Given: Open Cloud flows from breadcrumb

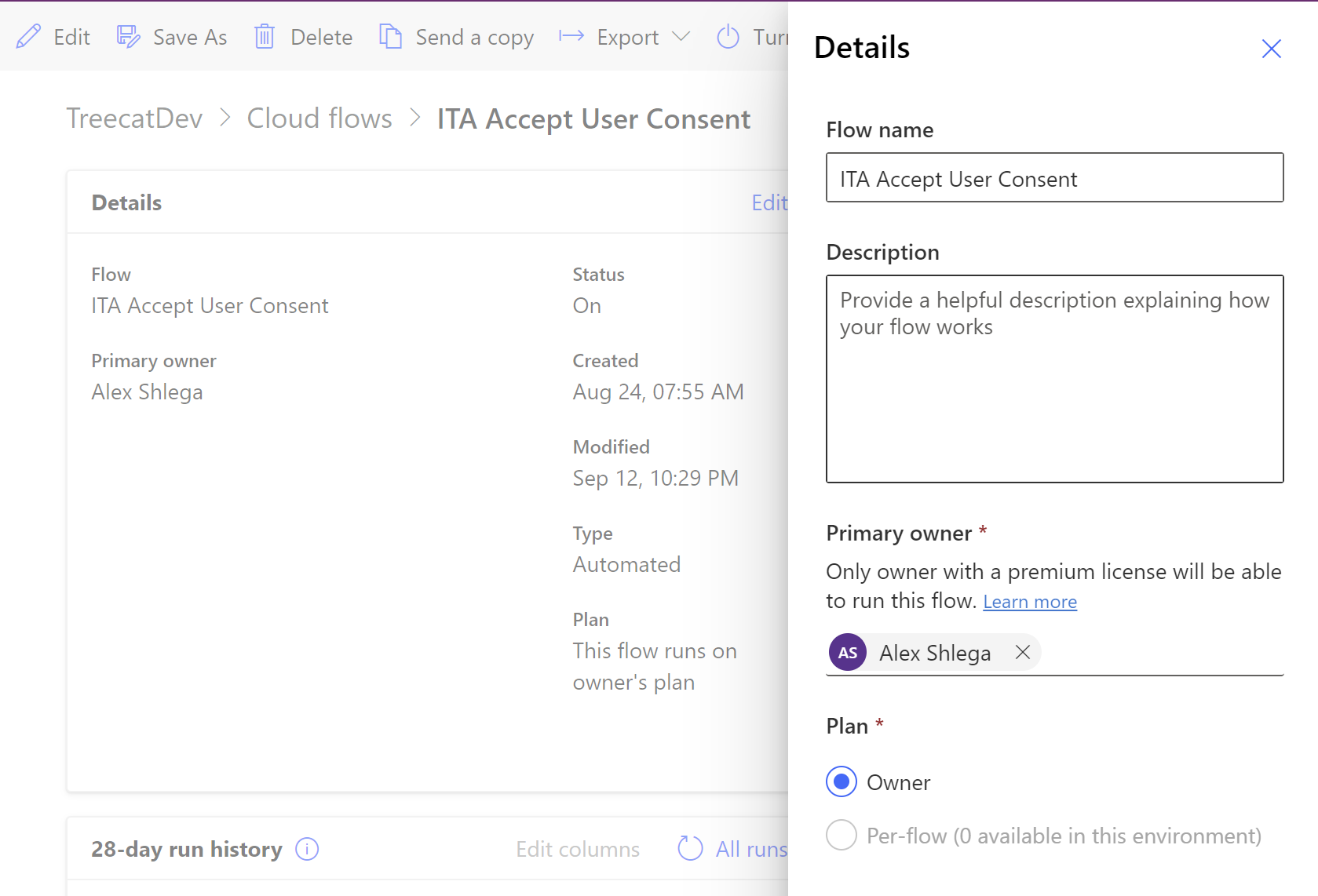Looking at the screenshot, I should [319, 118].
